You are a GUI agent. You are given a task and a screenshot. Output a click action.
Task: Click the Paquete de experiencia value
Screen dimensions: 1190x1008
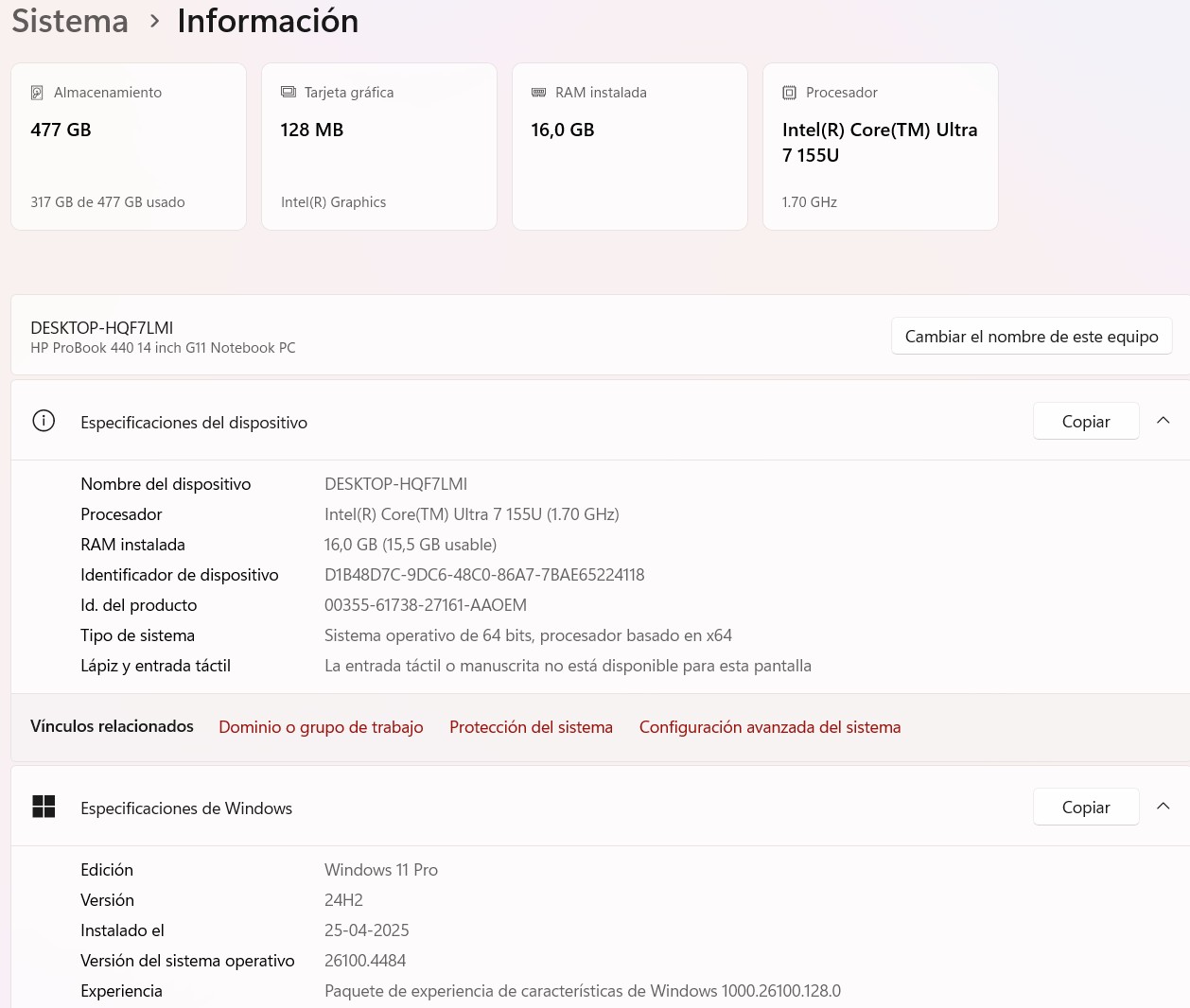(583, 991)
